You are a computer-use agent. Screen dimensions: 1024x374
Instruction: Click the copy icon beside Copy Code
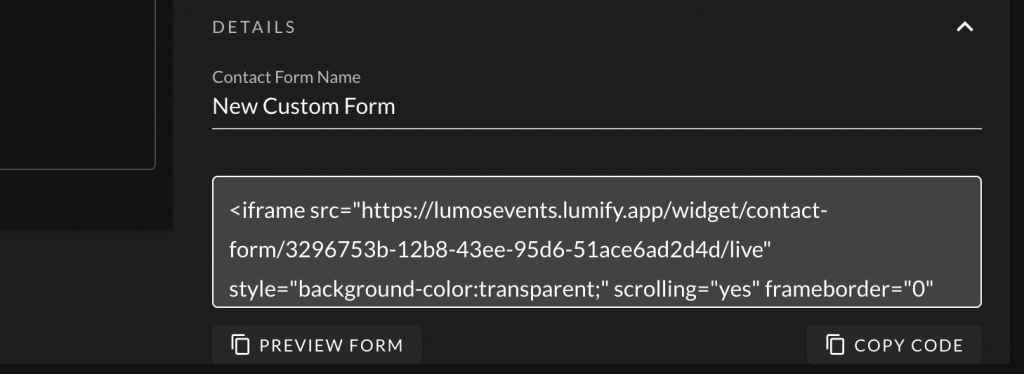[835, 345]
